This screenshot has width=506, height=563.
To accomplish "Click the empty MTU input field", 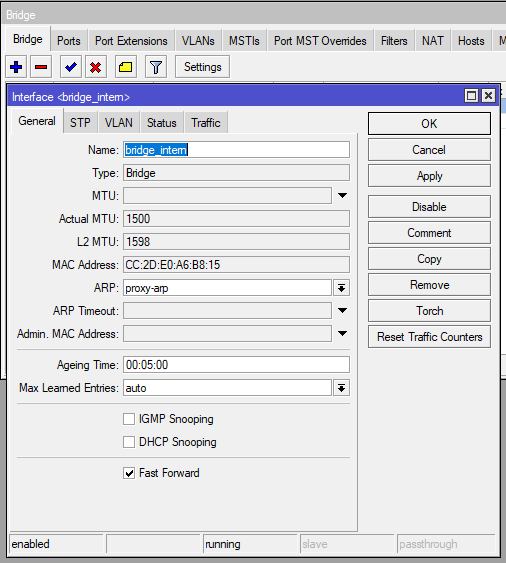I will [227, 196].
